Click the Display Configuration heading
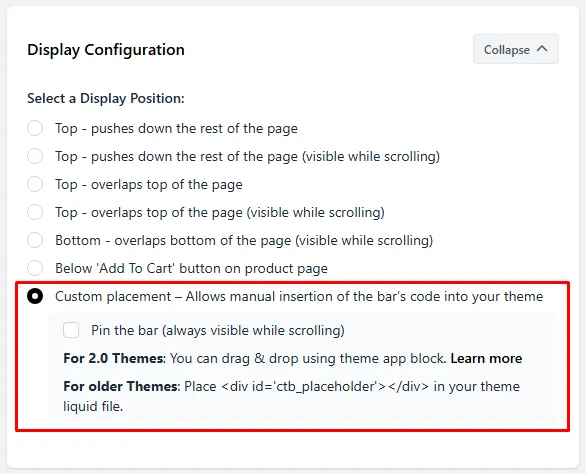 pyautogui.click(x=106, y=49)
